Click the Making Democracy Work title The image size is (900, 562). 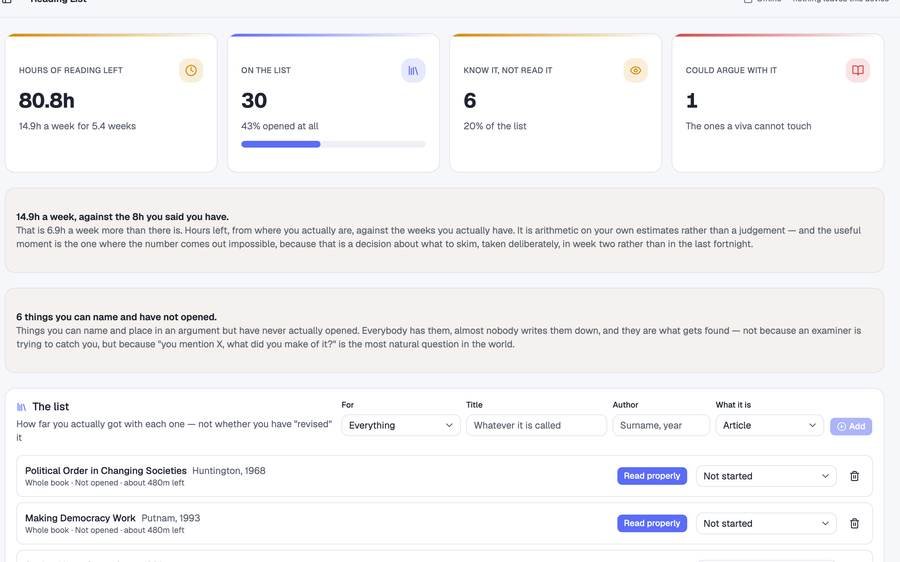(x=80, y=518)
